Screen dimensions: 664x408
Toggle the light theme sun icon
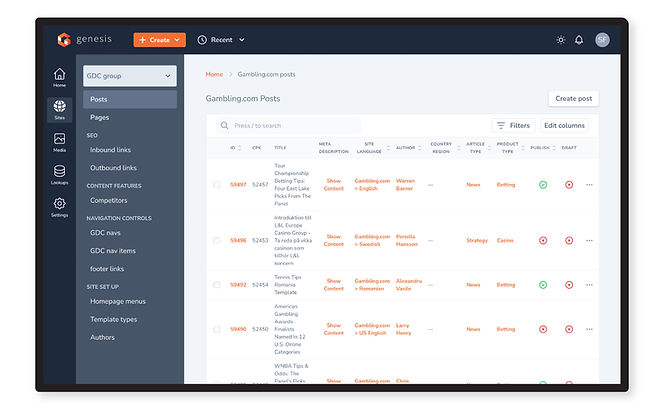coord(561,40)
